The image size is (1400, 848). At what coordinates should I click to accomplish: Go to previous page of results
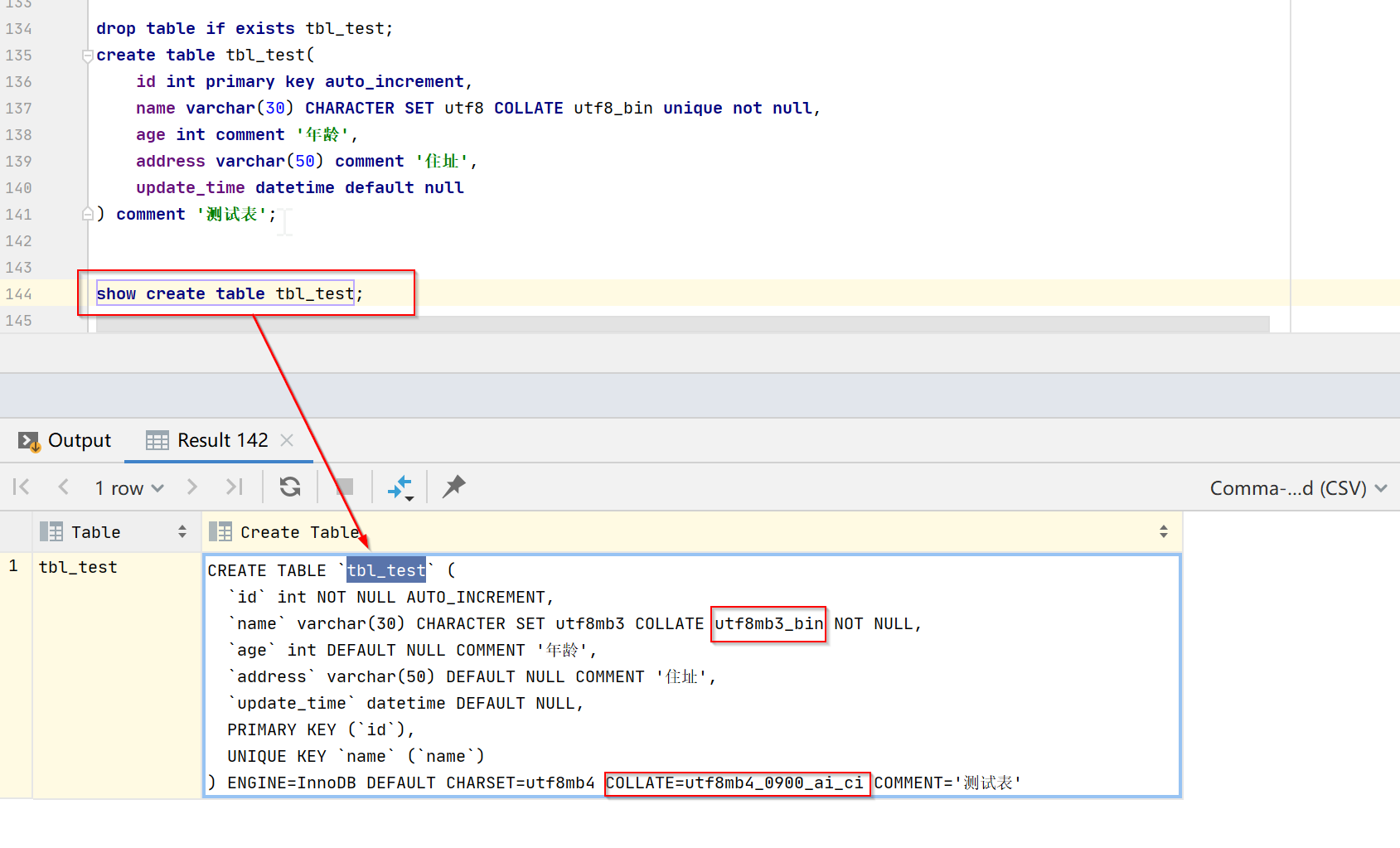tap(63, 487)
